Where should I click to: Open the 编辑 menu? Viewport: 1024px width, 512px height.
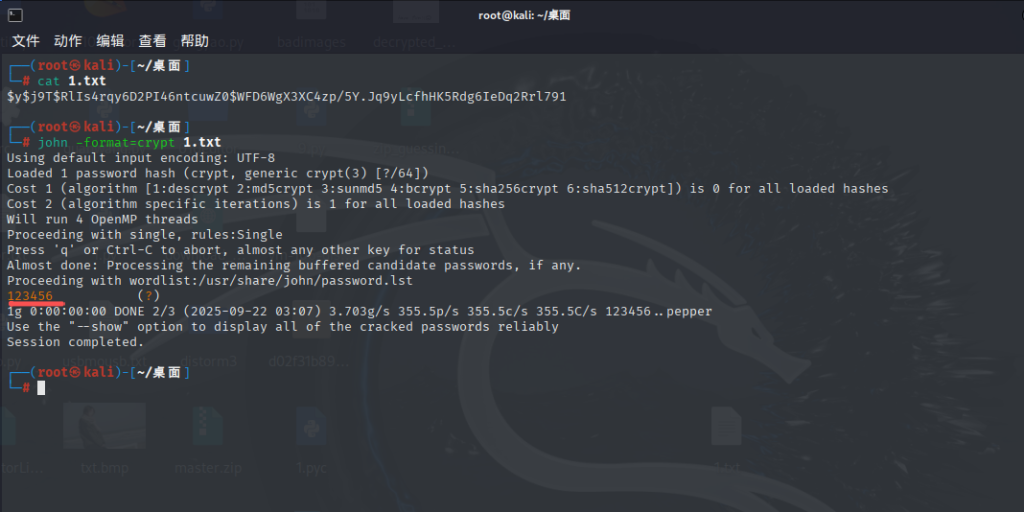pos(110,41)
